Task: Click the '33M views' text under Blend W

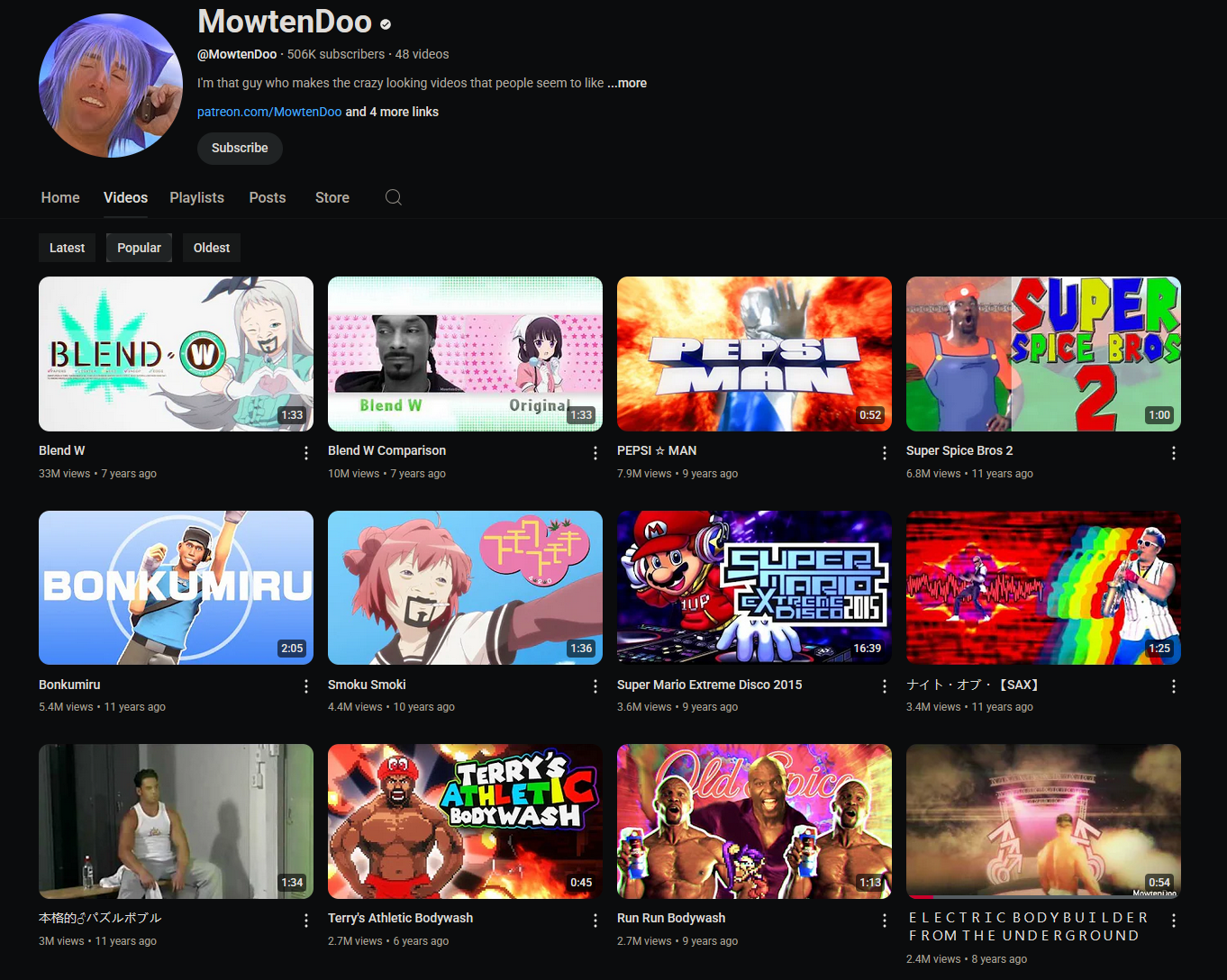Action: coord(64,474)
